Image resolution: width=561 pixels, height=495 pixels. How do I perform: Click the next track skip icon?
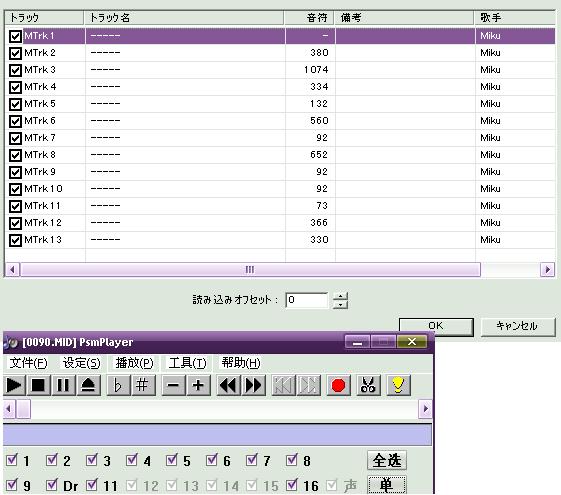pyautogui.click(x=308, y=385)
